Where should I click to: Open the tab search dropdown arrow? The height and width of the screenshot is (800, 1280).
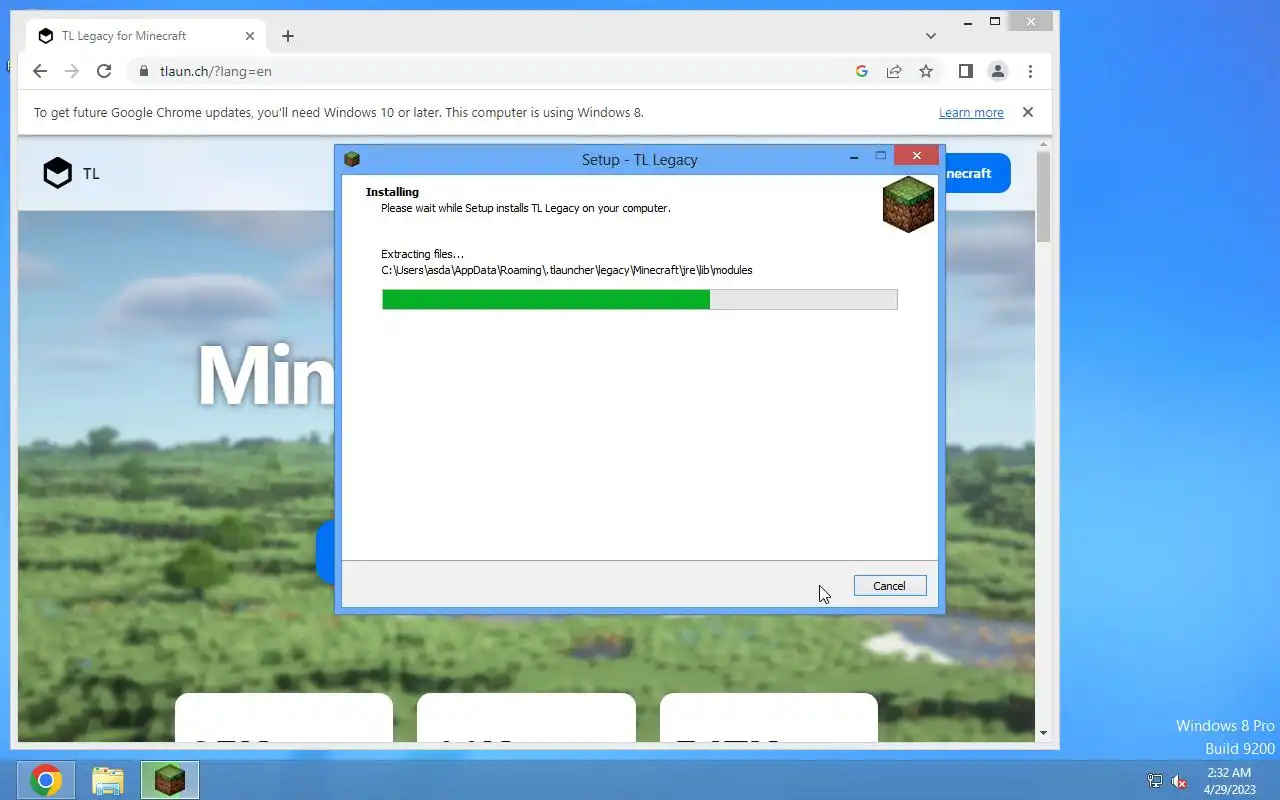[931, 36]
